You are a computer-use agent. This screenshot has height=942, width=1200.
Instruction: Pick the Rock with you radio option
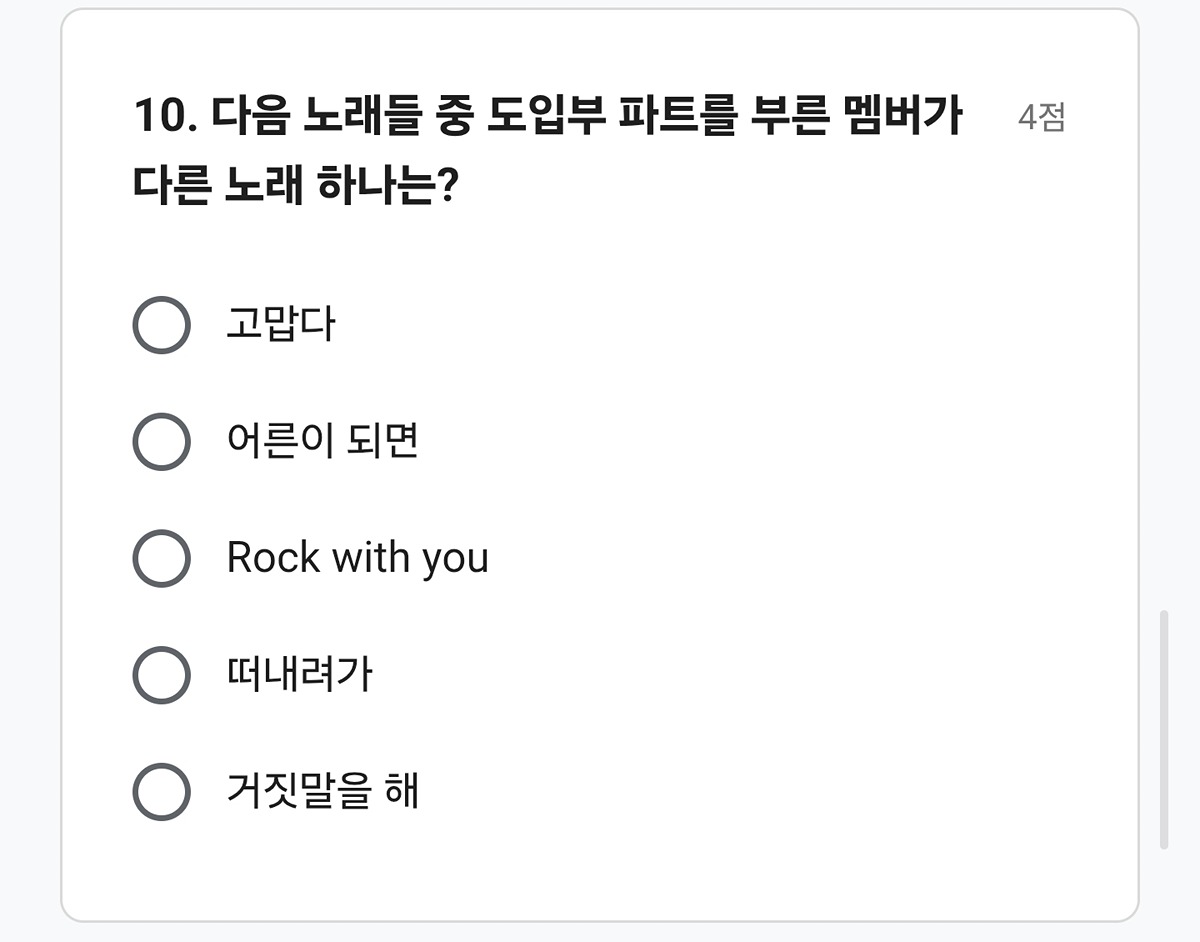(x=161, y=558)
